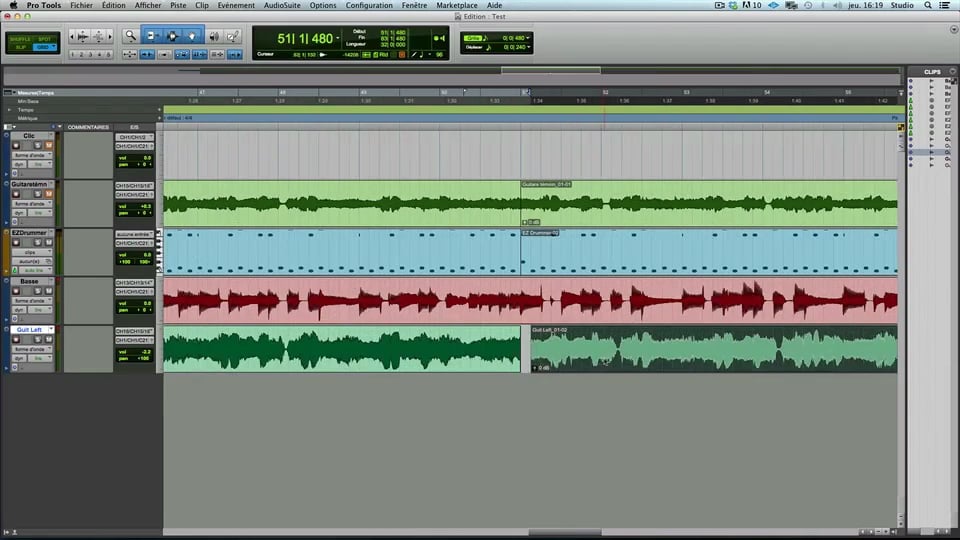Expand the Tempo ruler

[x=9, y=110]
